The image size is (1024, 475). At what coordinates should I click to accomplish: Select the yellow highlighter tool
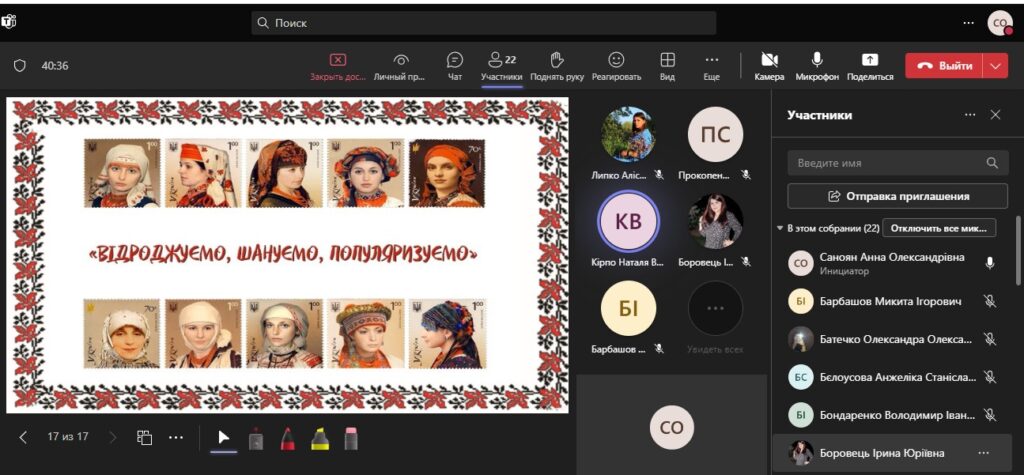[319, 438]
